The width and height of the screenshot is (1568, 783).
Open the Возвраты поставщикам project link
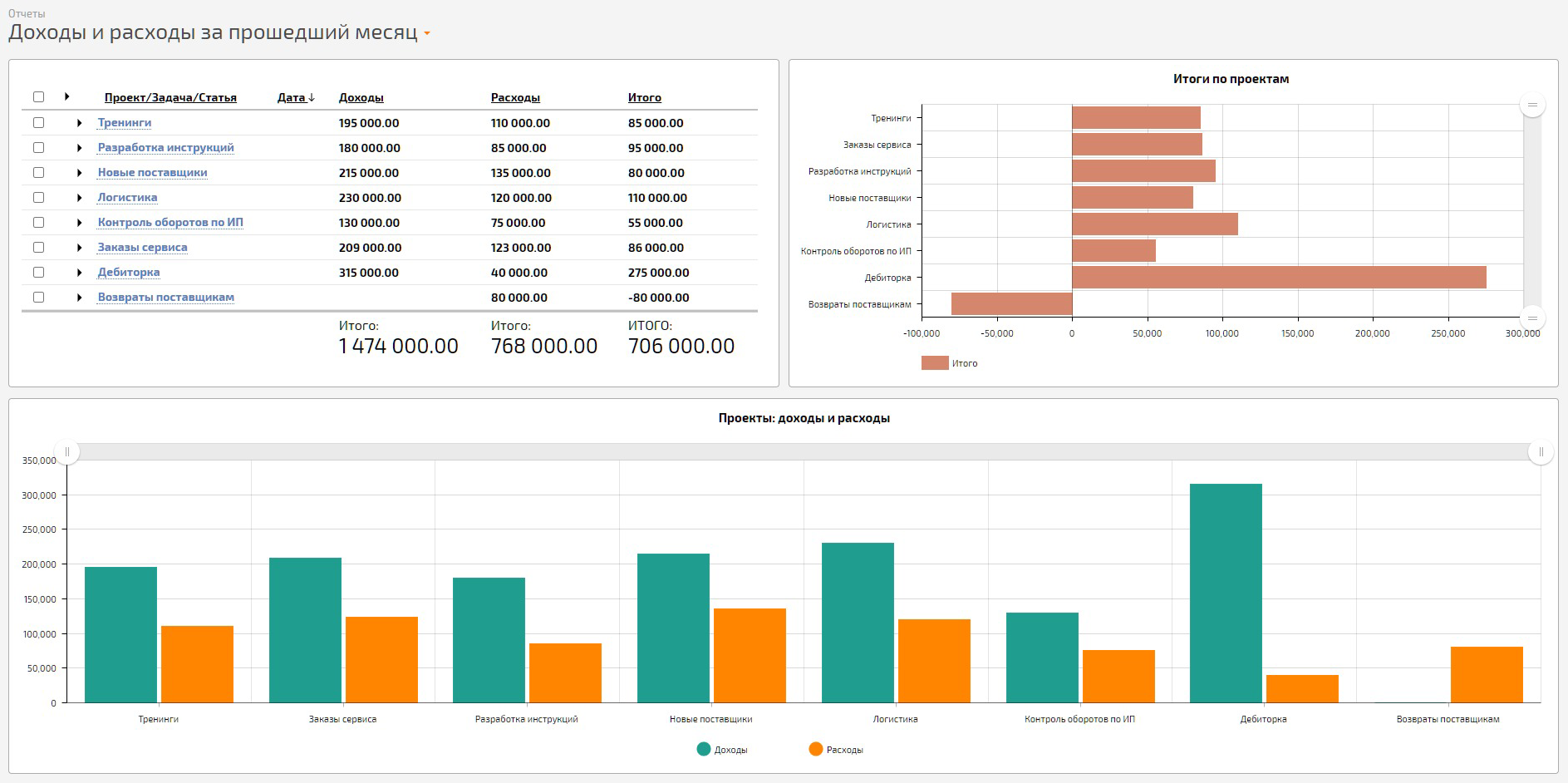(x=166, y=298)
